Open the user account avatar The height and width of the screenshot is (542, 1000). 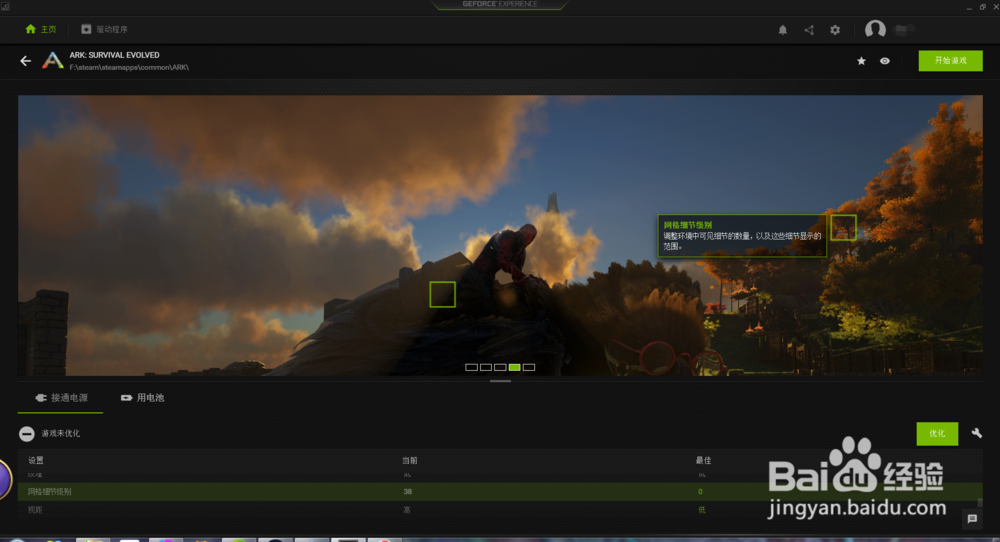click(875, 29)
